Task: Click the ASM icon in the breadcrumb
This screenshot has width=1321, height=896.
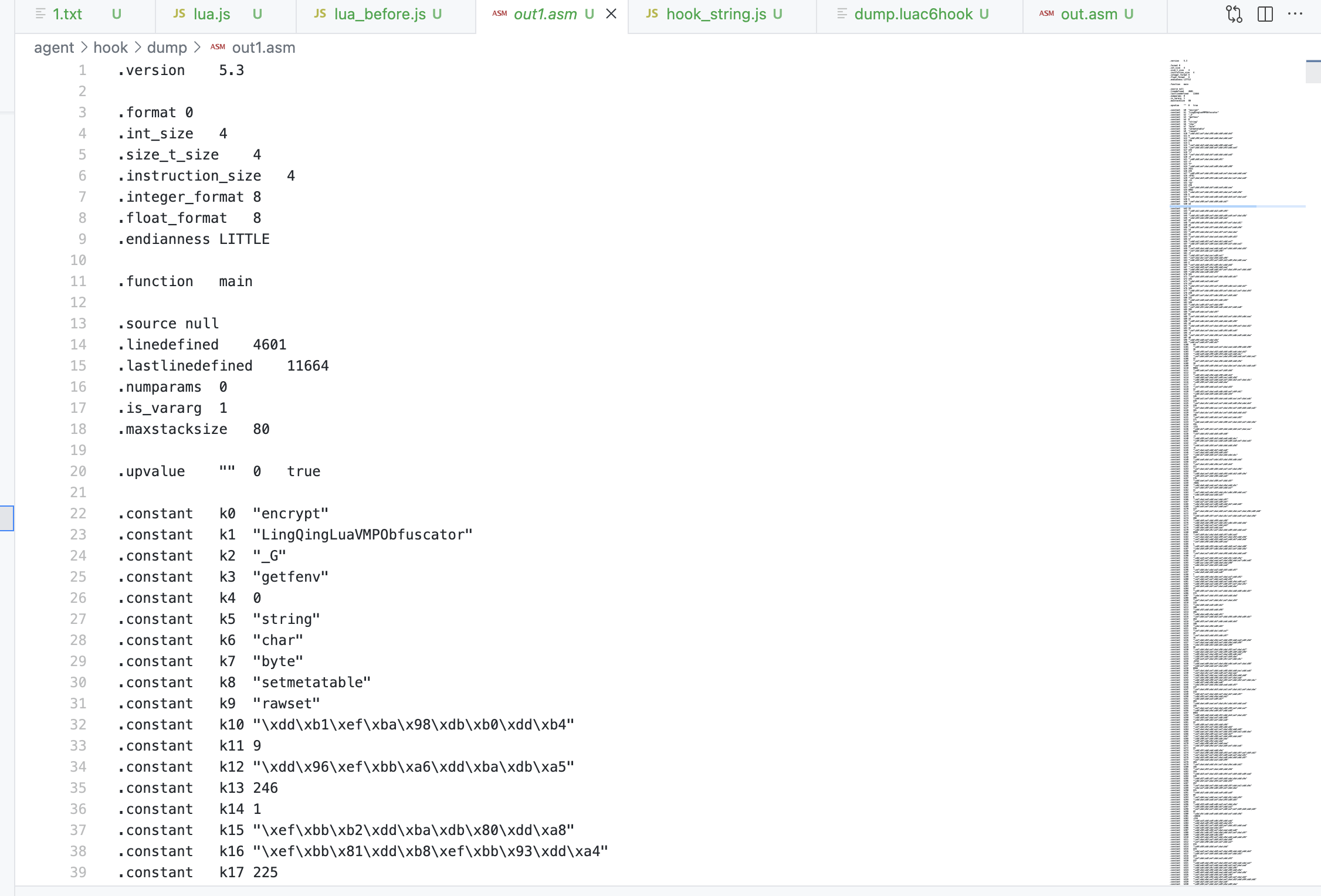Action: click(218, 47)
